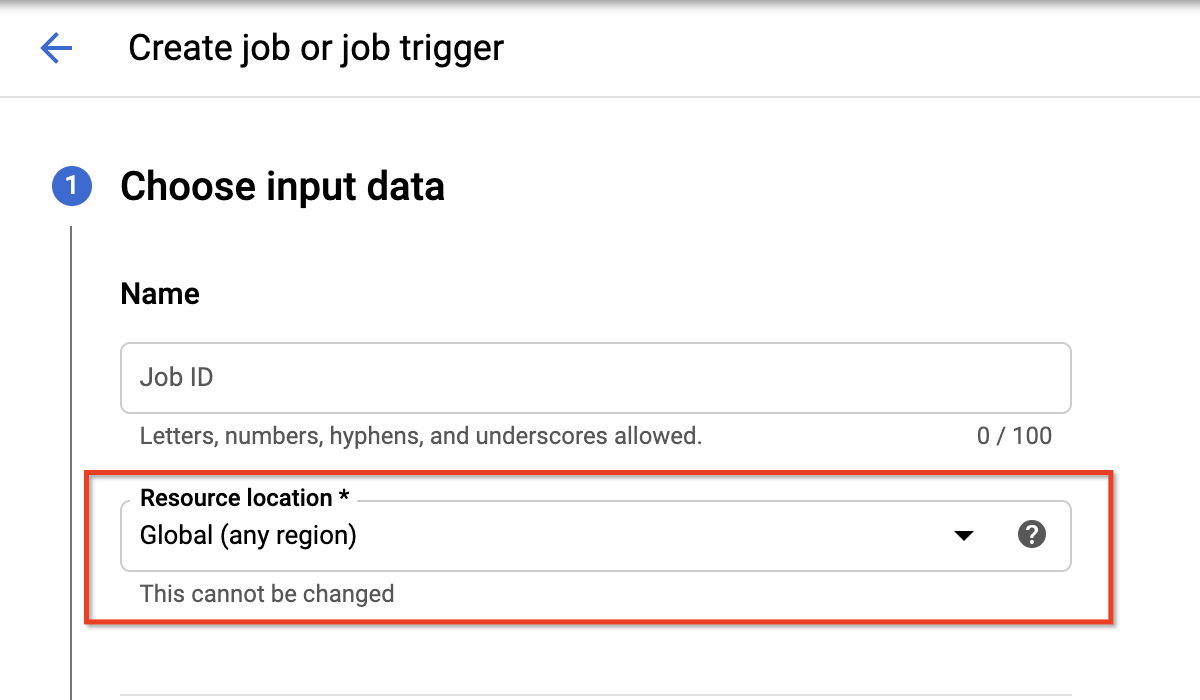The image size is (1200, 700).
Task: Click the vertical stepper line below step 1
Action: click(x=72, y=450)
